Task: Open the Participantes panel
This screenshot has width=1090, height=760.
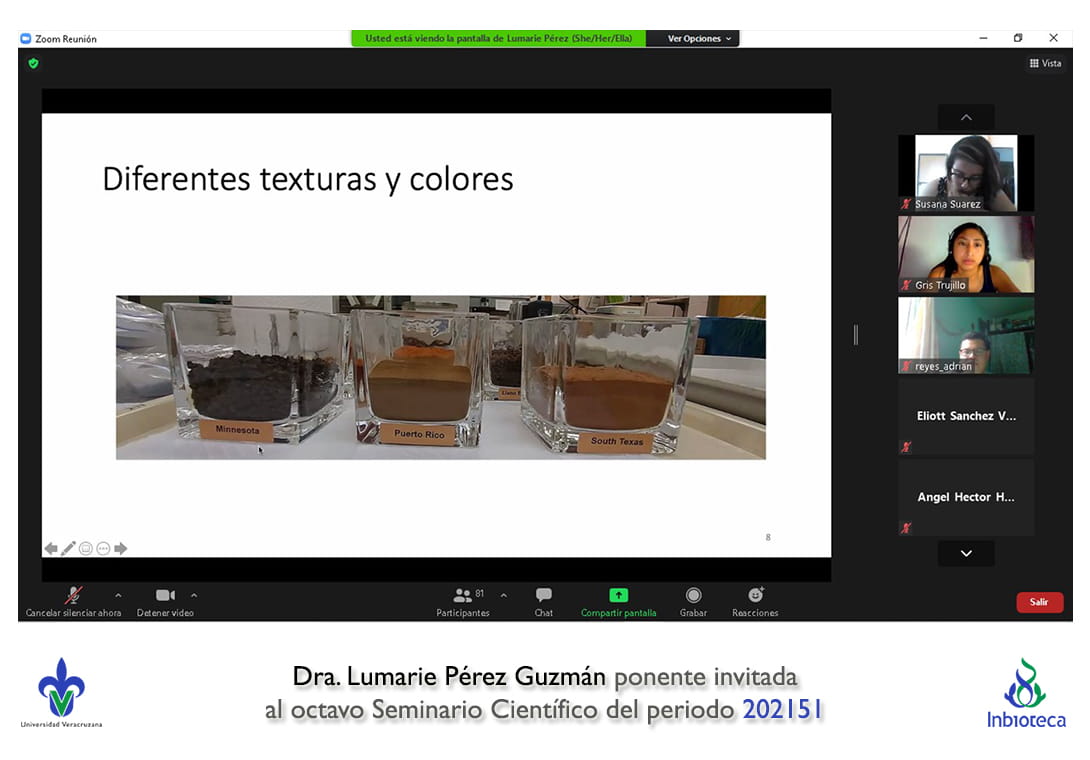Action: [463, 596]
